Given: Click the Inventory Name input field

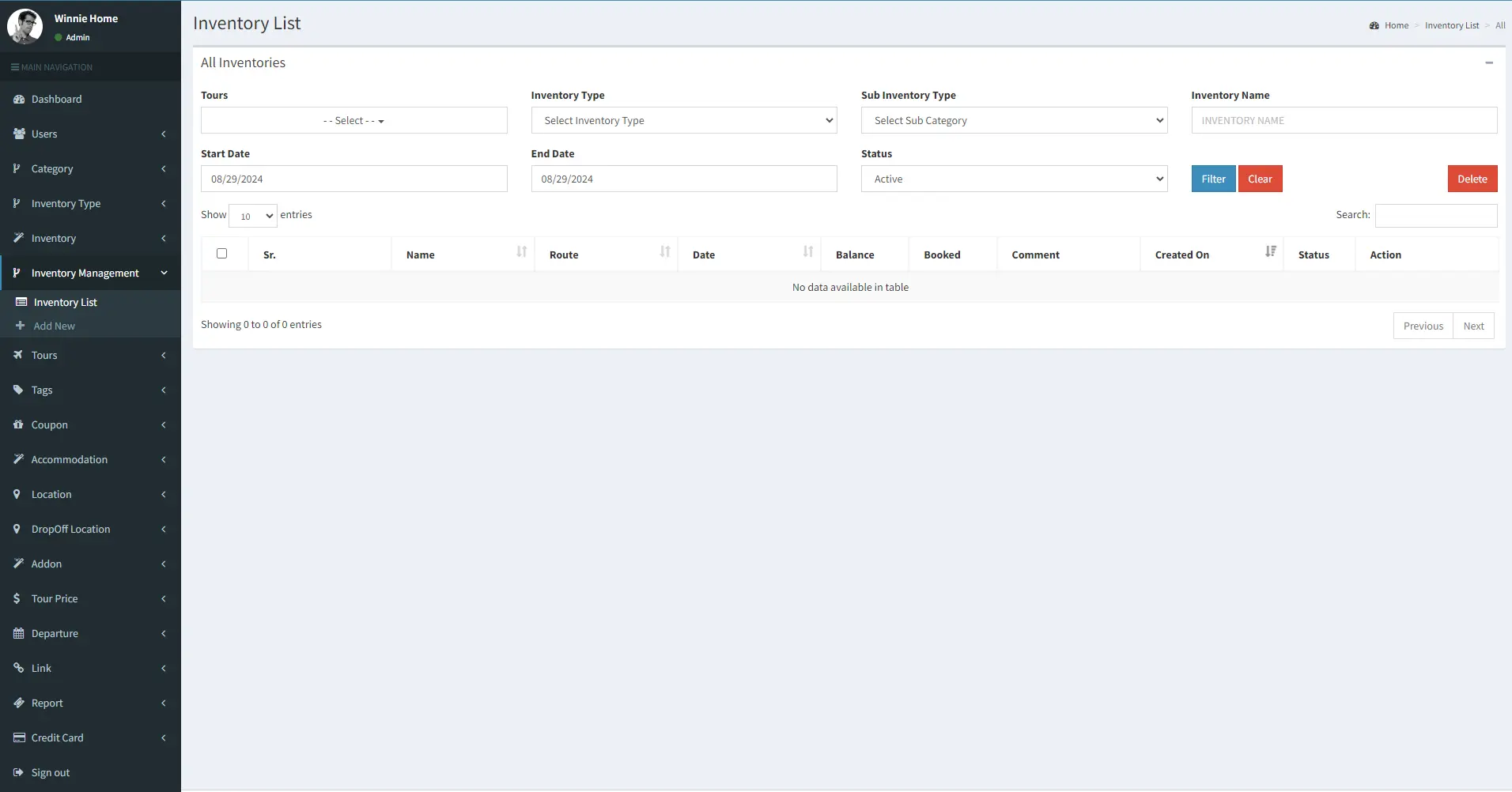Looking at the screenshot, I should click(x=1343, y=121).
